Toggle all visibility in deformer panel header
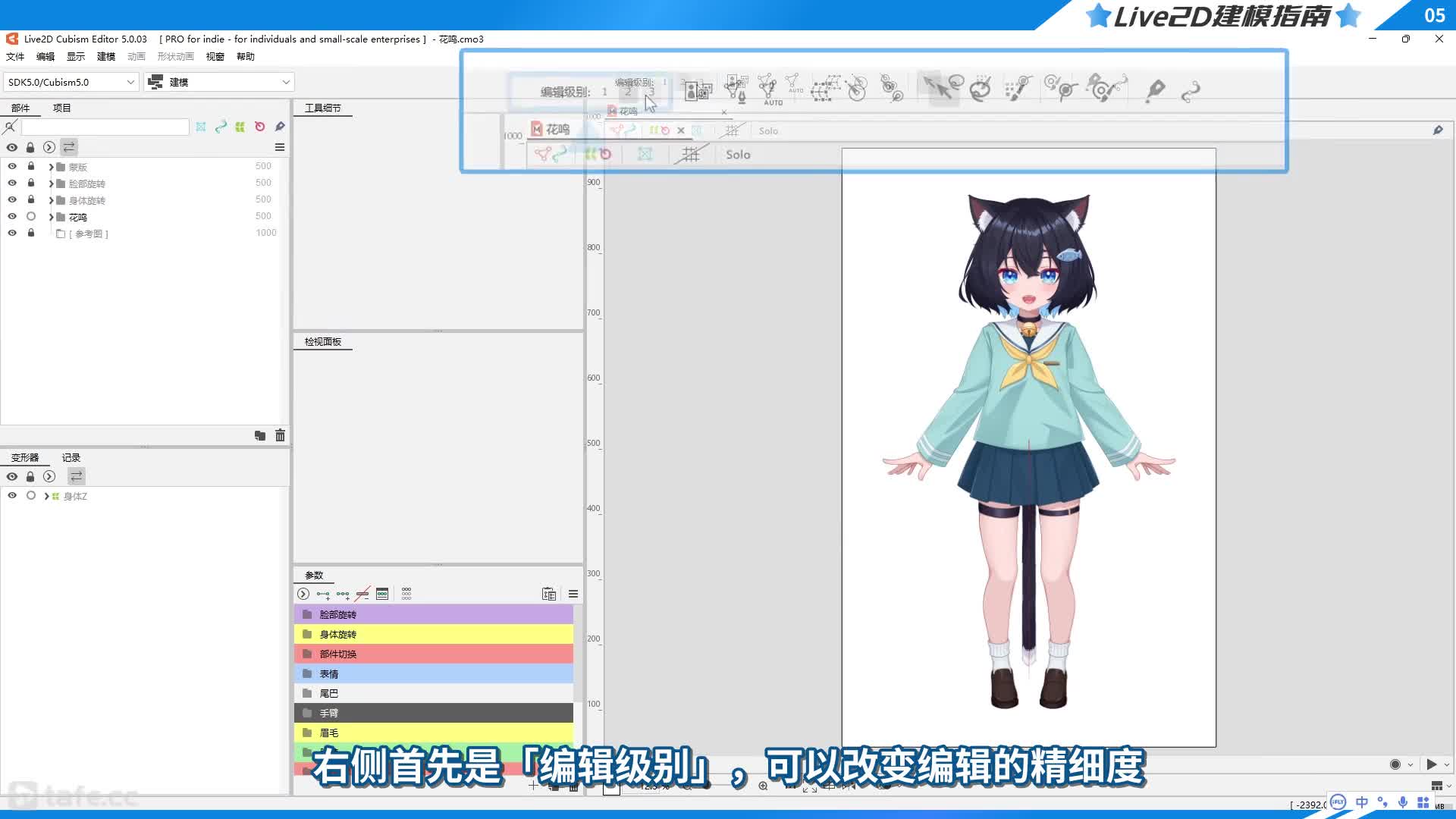The height and width of the screenshot is (819, 1456). click(x=12, y=476)
